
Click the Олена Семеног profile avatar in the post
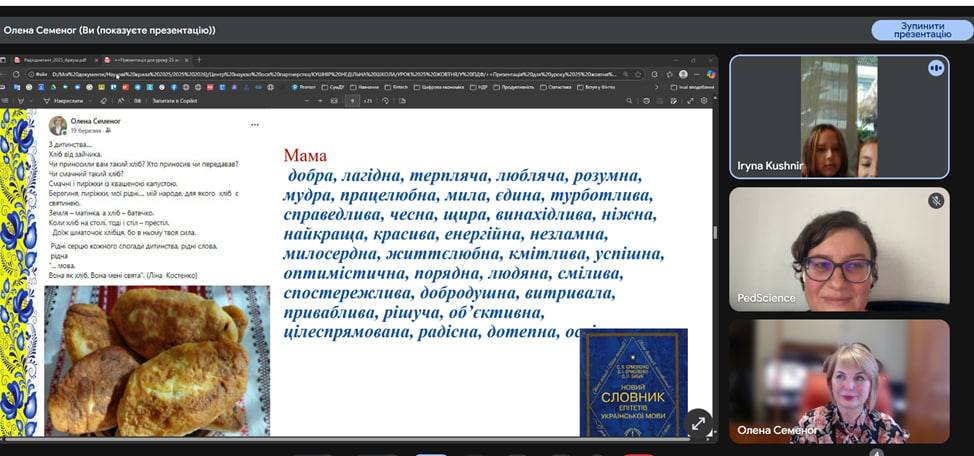point(58,125)
